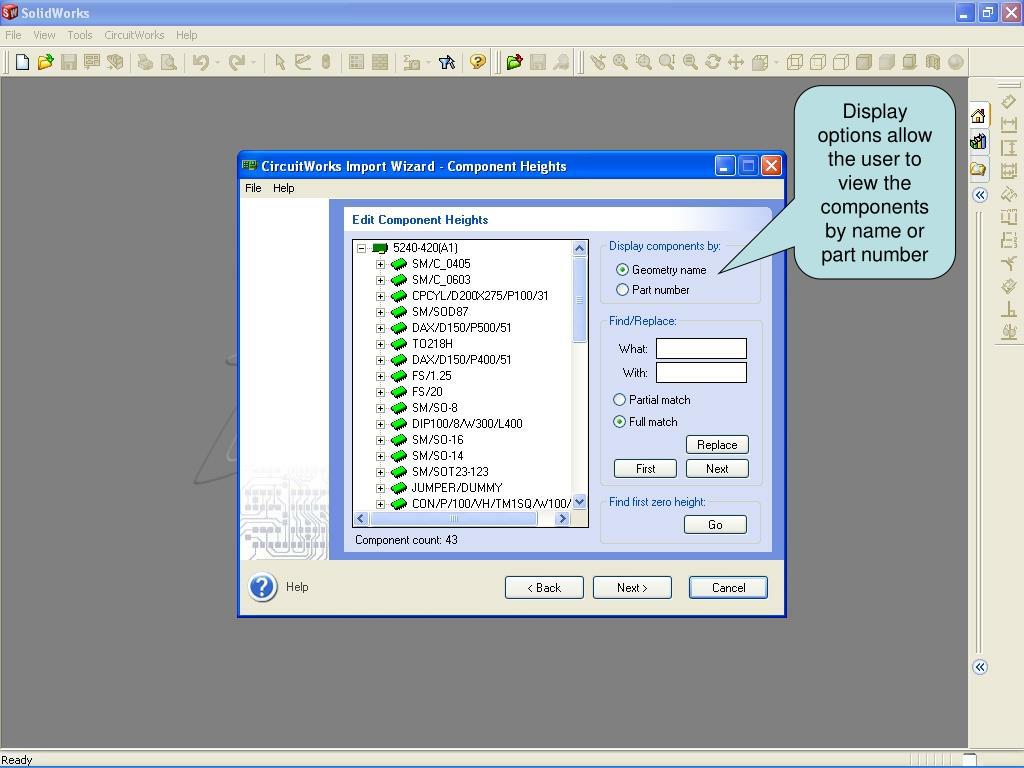
Task: Select SM/SOT23-123 in the tree
Action: click(x=450, y=472)
